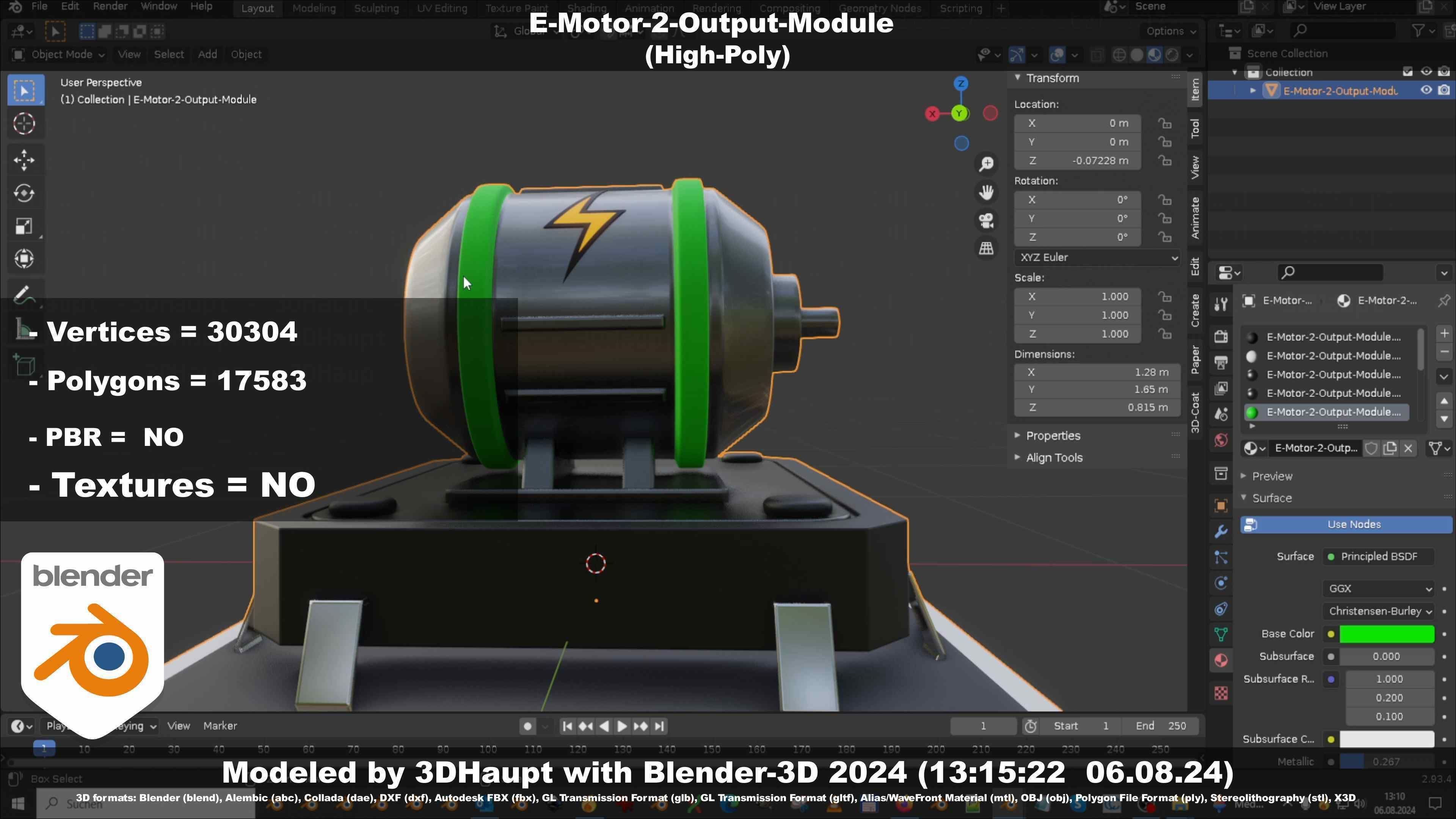Click the Location Z field -0.07228 m
Screen dimensions: 1456x819
1077,160
